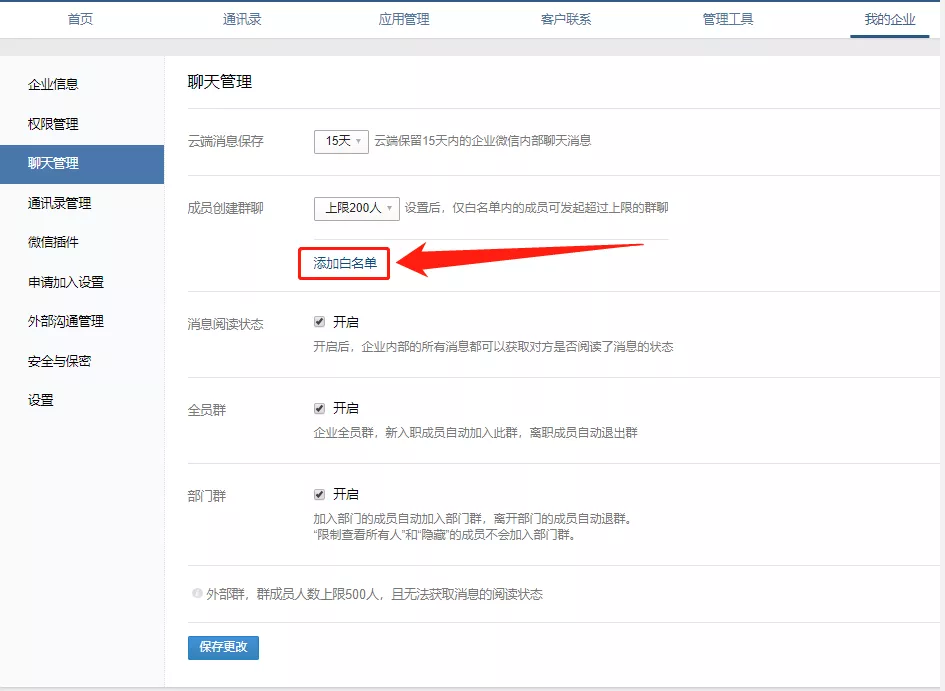The width and height of the screenshot is (945, 691).
Task: Go to the 客户联系 tab
Action: tap(565, 17)
